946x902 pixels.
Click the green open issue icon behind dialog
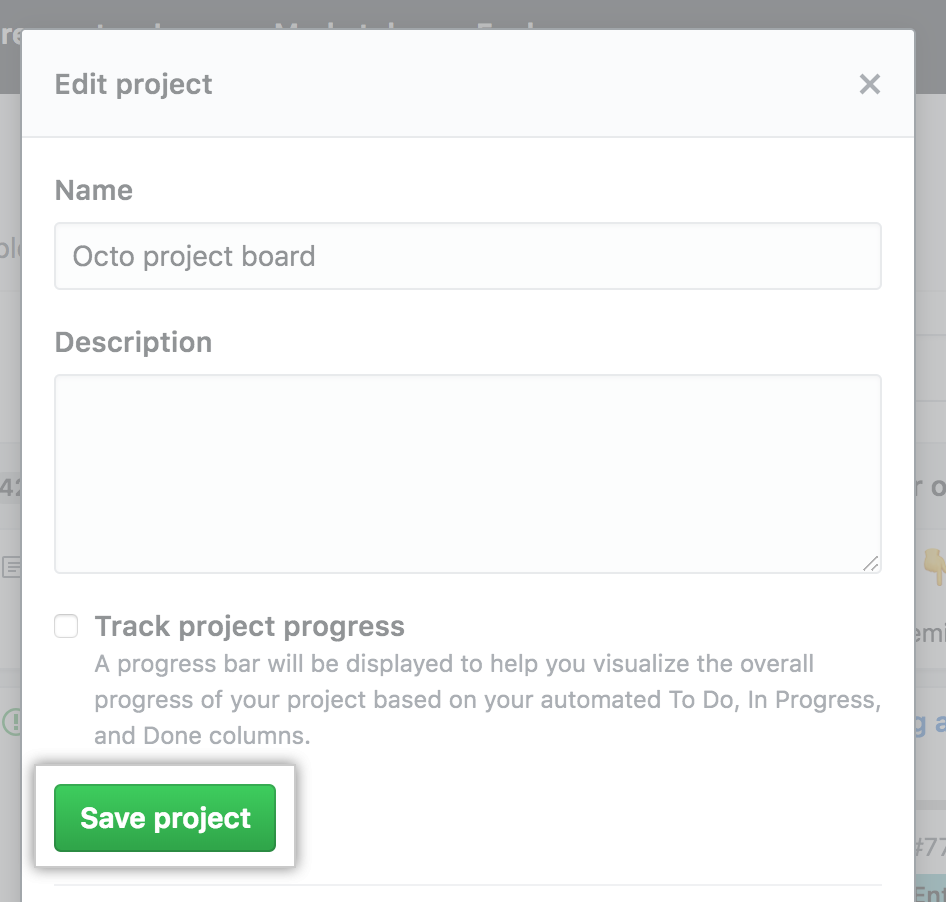point(11,722)
